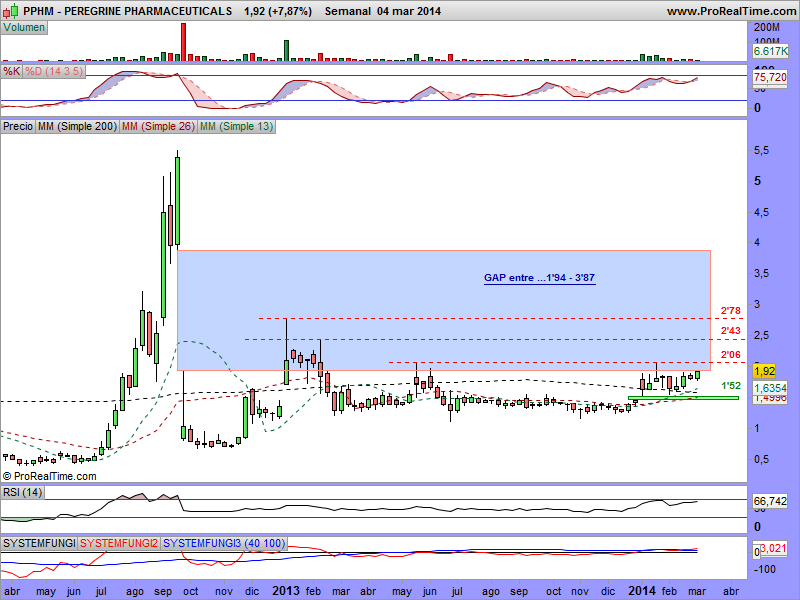Click the candlestick chart icon beside PPHM
Screen dimensions: 800x600
click(11, 10)
